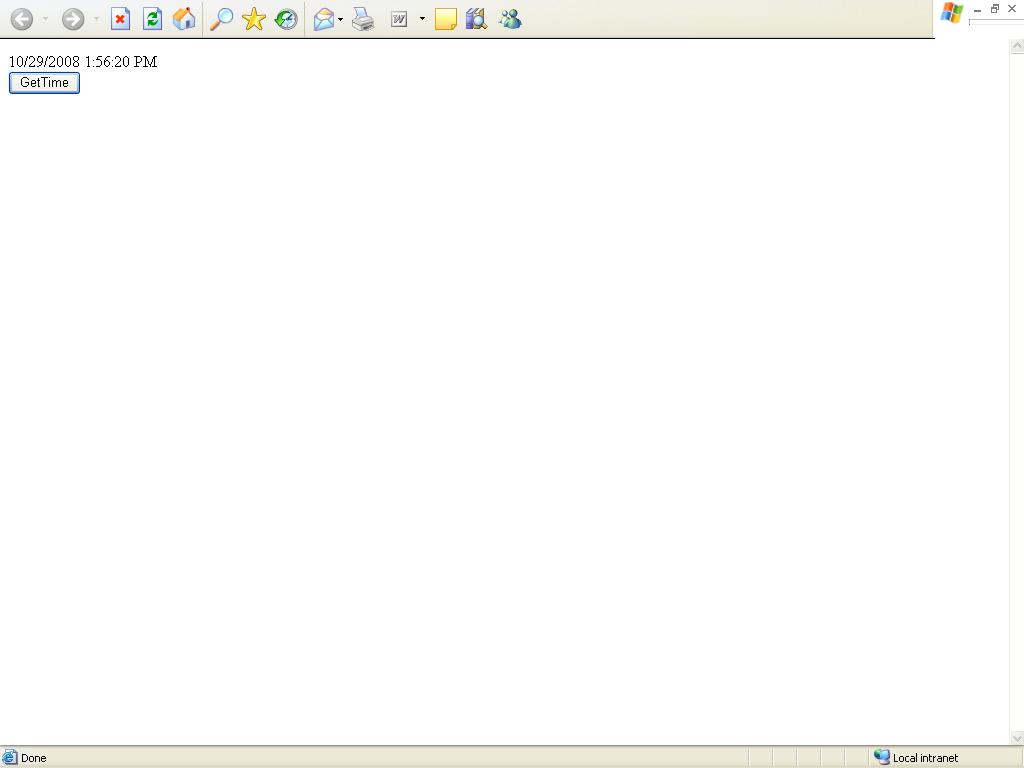The image size is (1024, 768).
Task: Open Search with magnifying glass icon
Action: [221, 19]
